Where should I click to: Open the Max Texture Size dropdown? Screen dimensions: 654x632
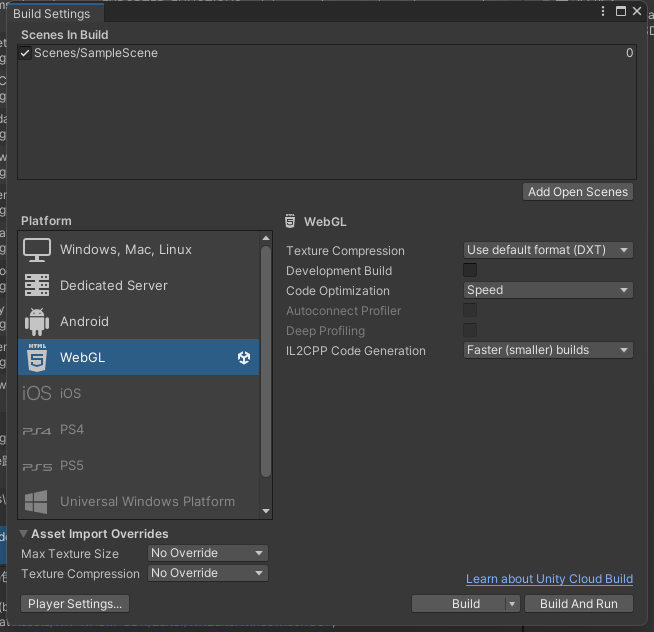click(208, 553)
